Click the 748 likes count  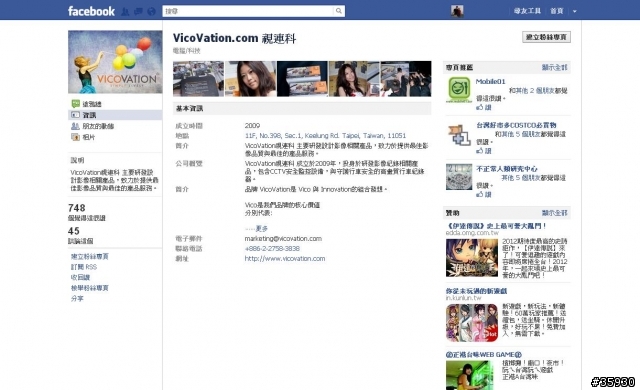[x=77, y=208]
